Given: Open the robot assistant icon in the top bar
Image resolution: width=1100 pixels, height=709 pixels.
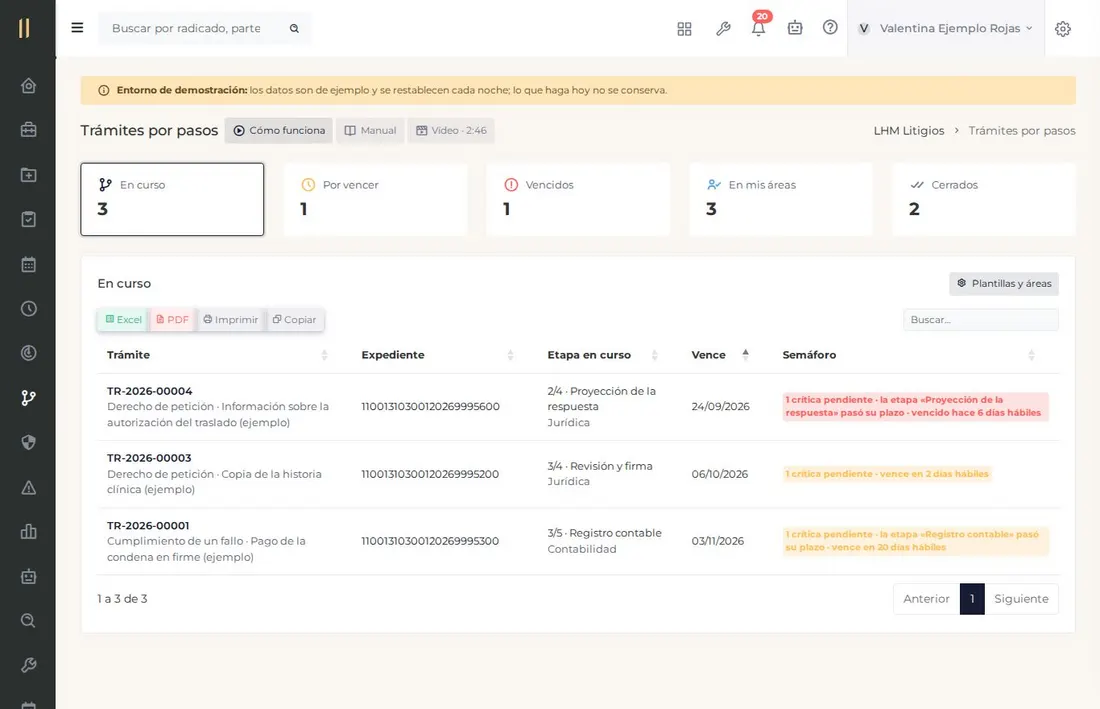Looking at the screenshot, I should point(795,28).
